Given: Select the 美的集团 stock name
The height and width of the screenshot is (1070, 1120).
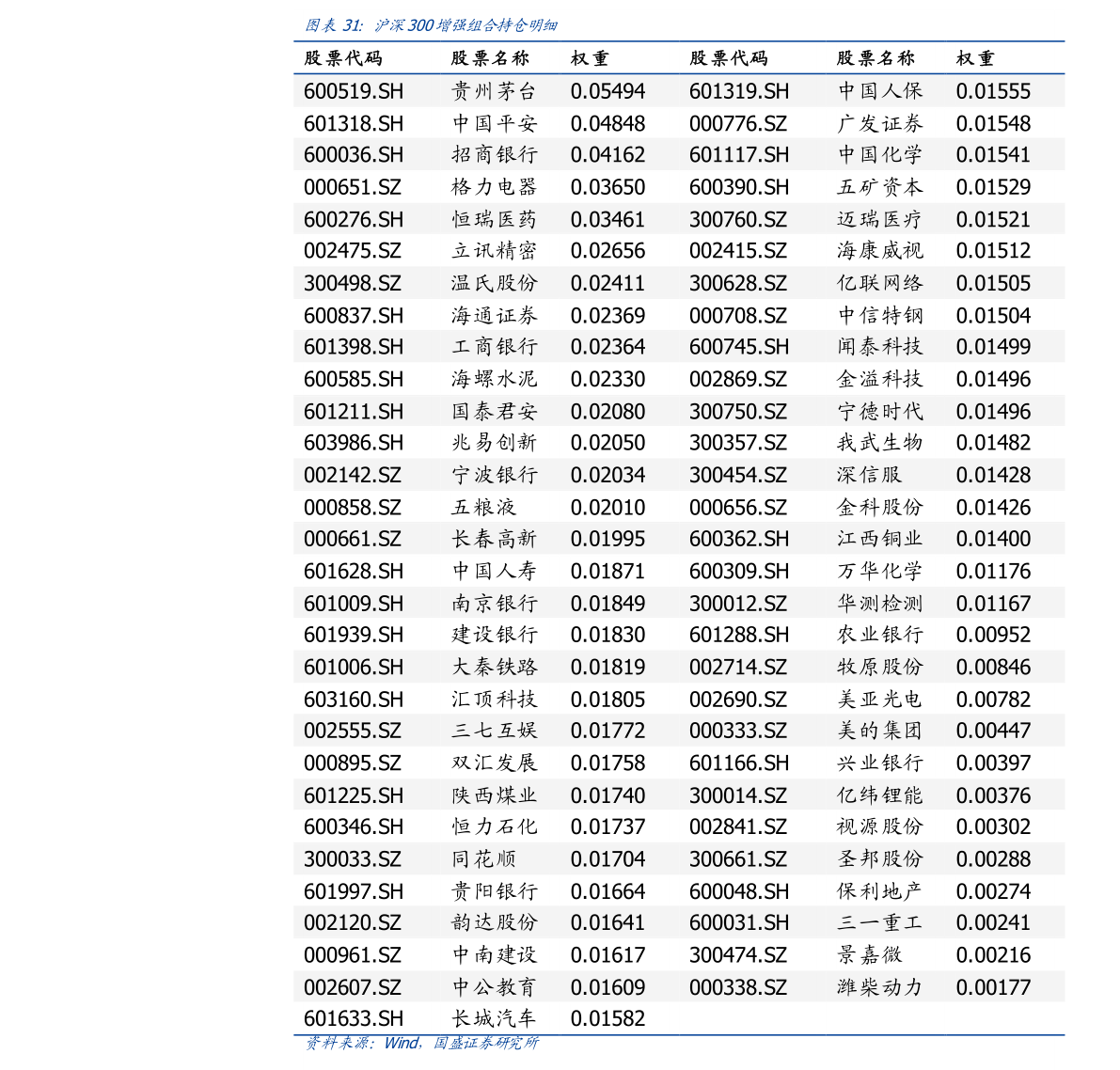Looking at the screenshot, I should click(x=880, y=731).
